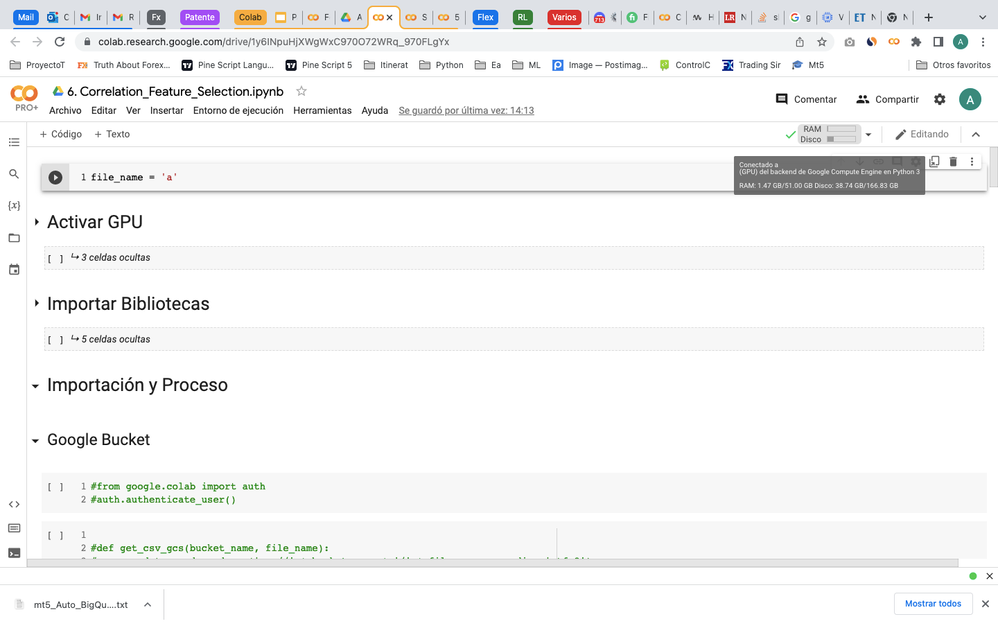The width and height of the screenshot is (998, 624).
Task: Open the Python bookmarks folder
Action: (441, 65)
